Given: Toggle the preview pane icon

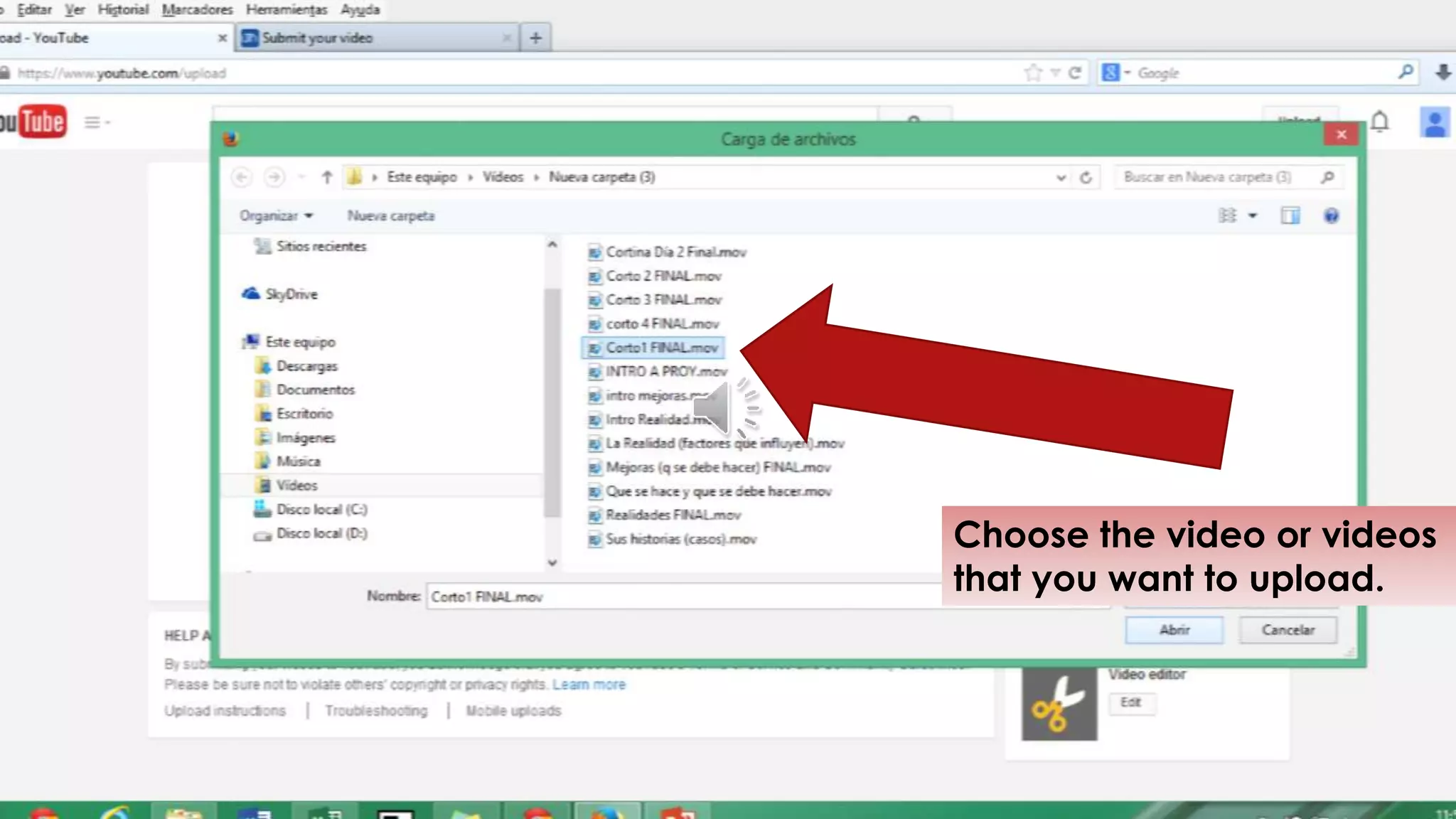Looking at the screenshot, I should (x=1290, y=215).
